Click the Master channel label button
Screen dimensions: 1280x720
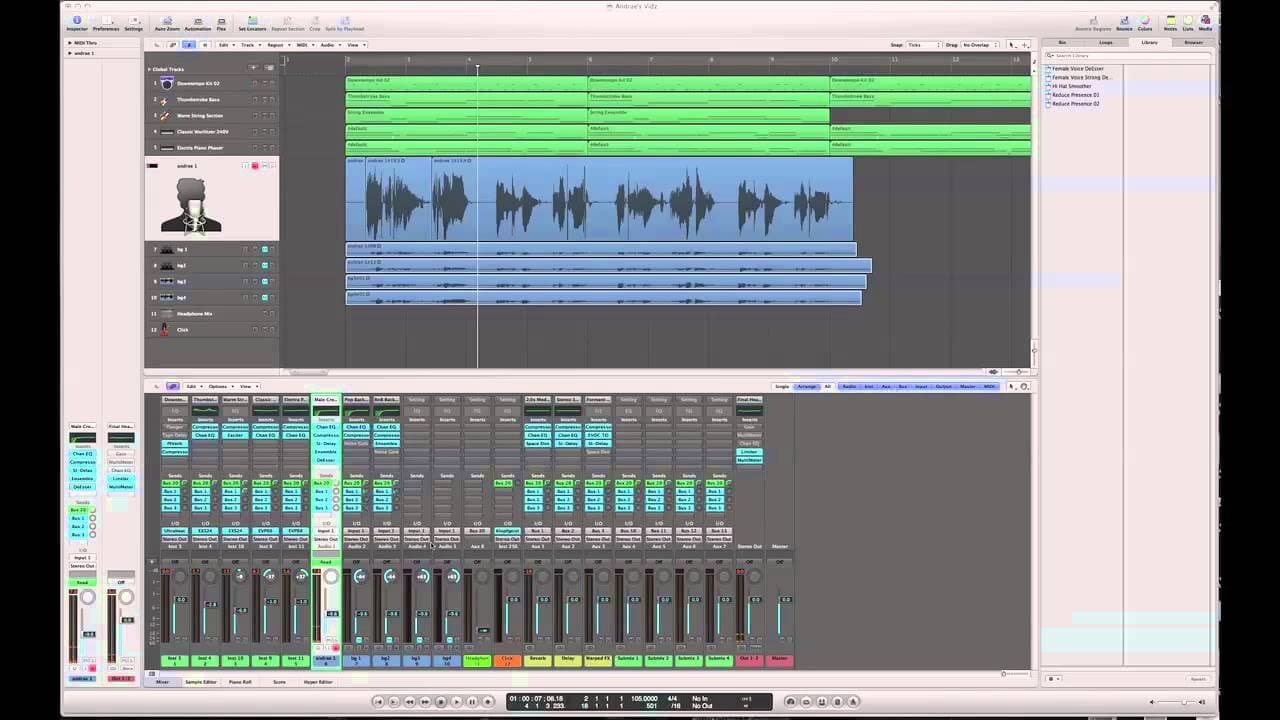(x=779, y=659)
